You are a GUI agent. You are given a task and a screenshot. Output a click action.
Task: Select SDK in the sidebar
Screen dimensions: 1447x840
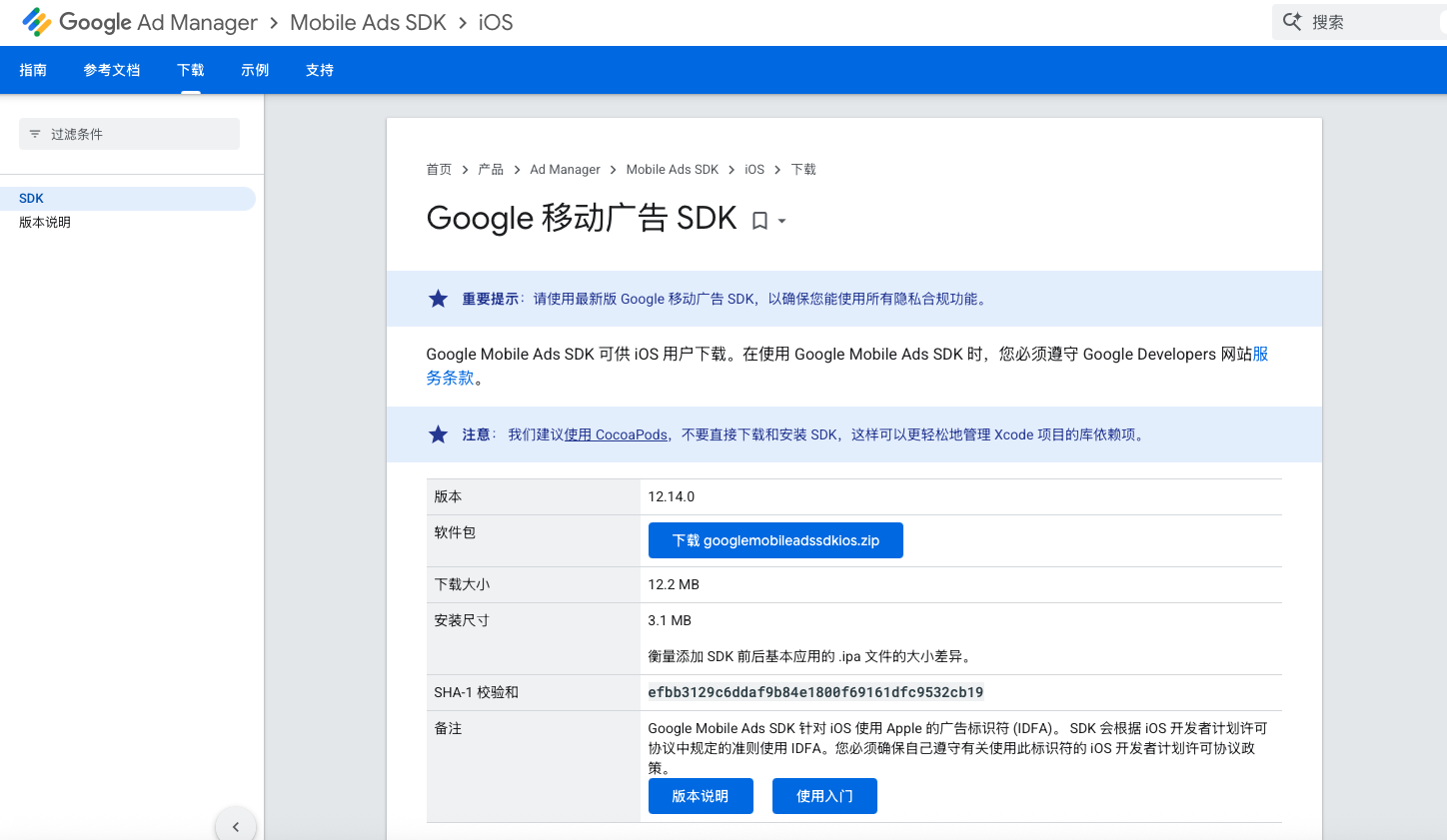(128, 199)
